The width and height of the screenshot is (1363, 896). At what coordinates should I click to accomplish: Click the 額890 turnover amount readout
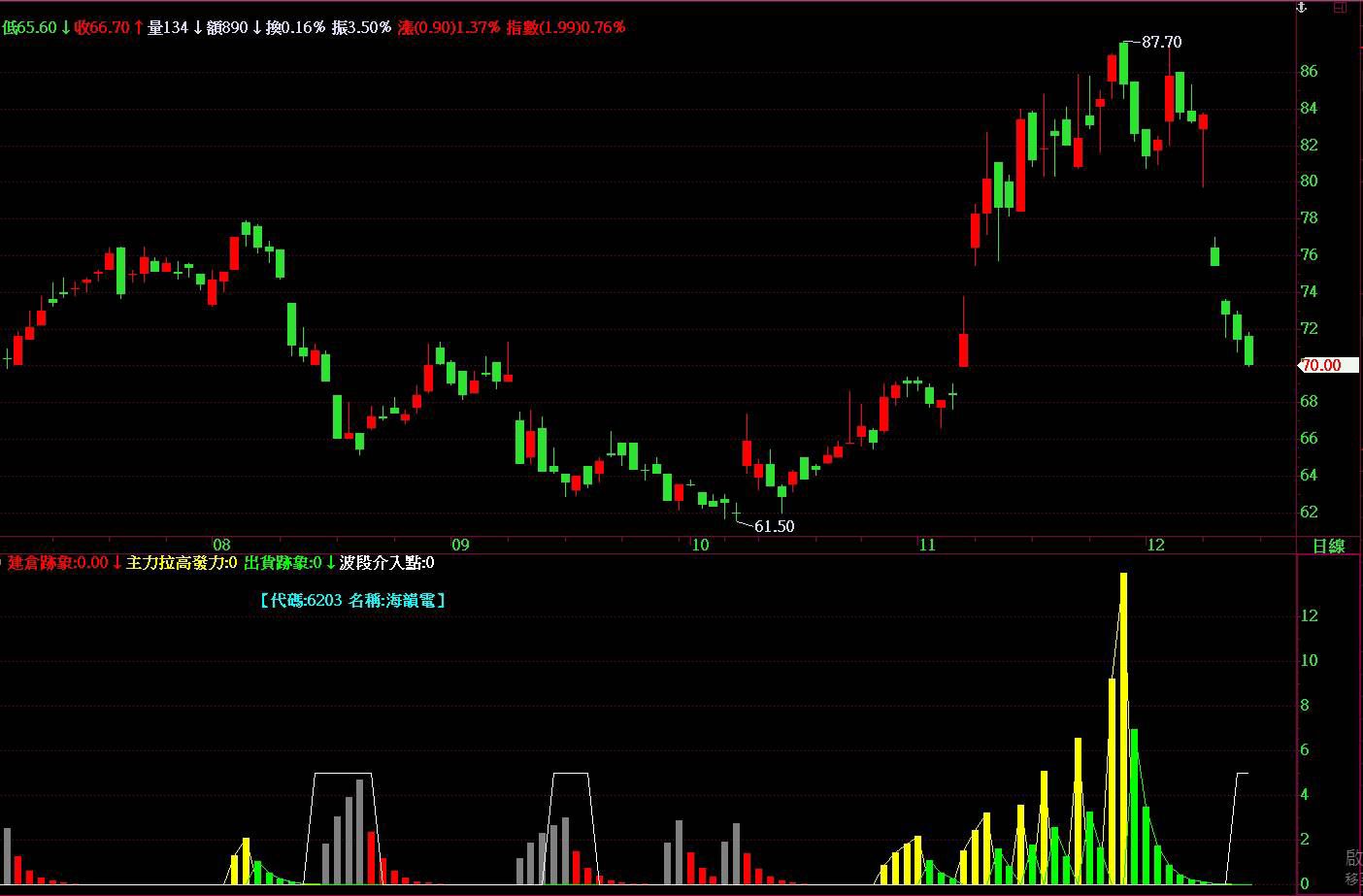(x=228, y=27)
